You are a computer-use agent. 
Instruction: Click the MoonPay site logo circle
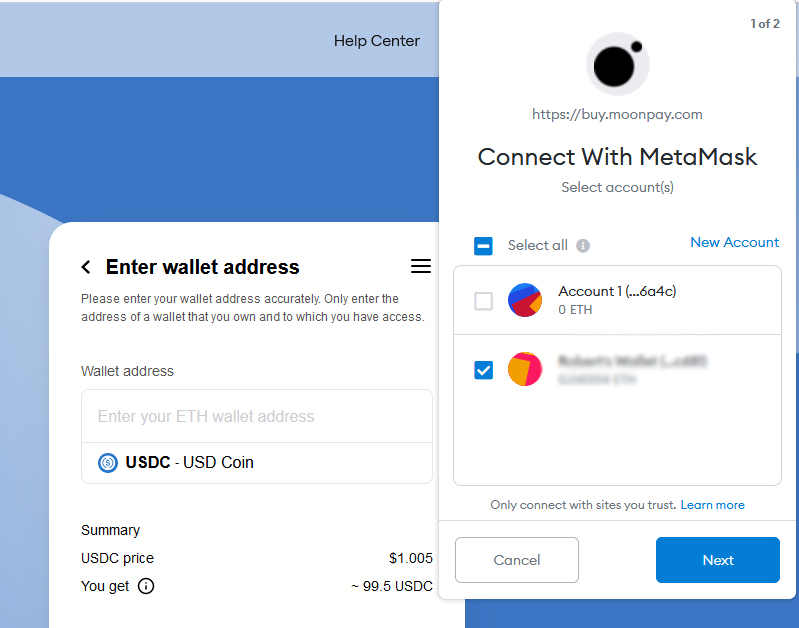[x=618, y=64]
